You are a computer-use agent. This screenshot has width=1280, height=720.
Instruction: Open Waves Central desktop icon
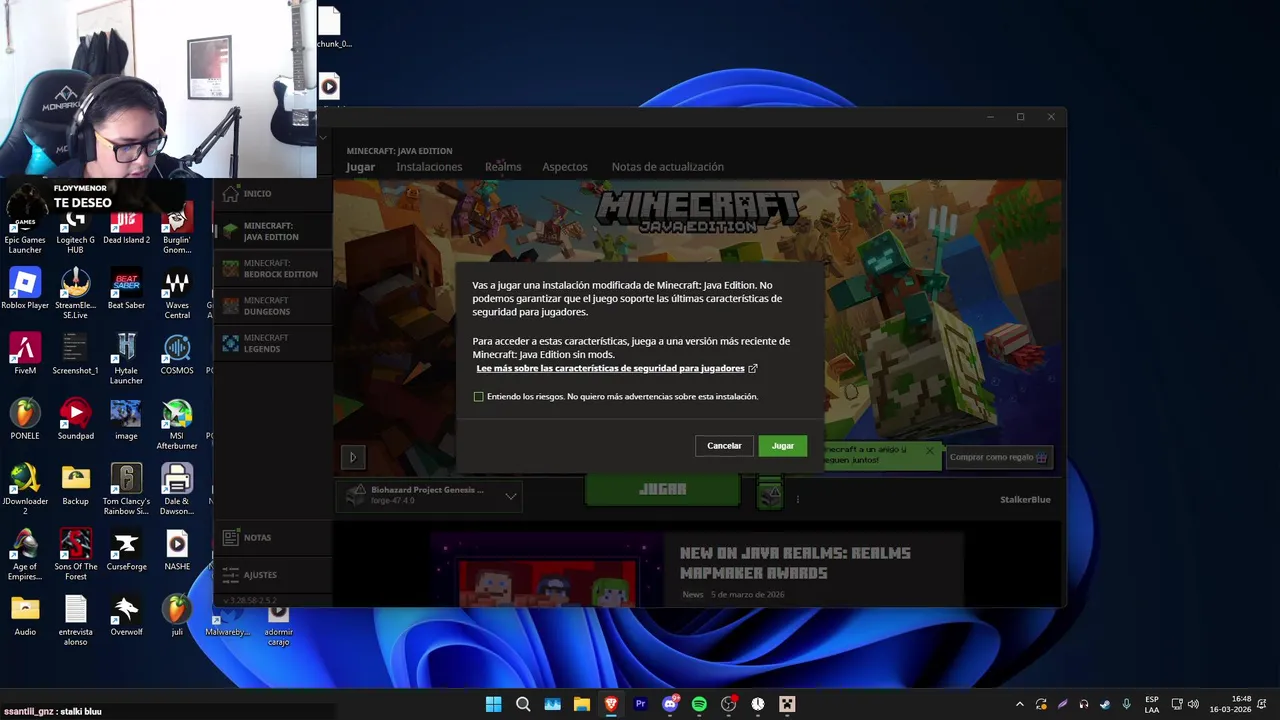177,293
